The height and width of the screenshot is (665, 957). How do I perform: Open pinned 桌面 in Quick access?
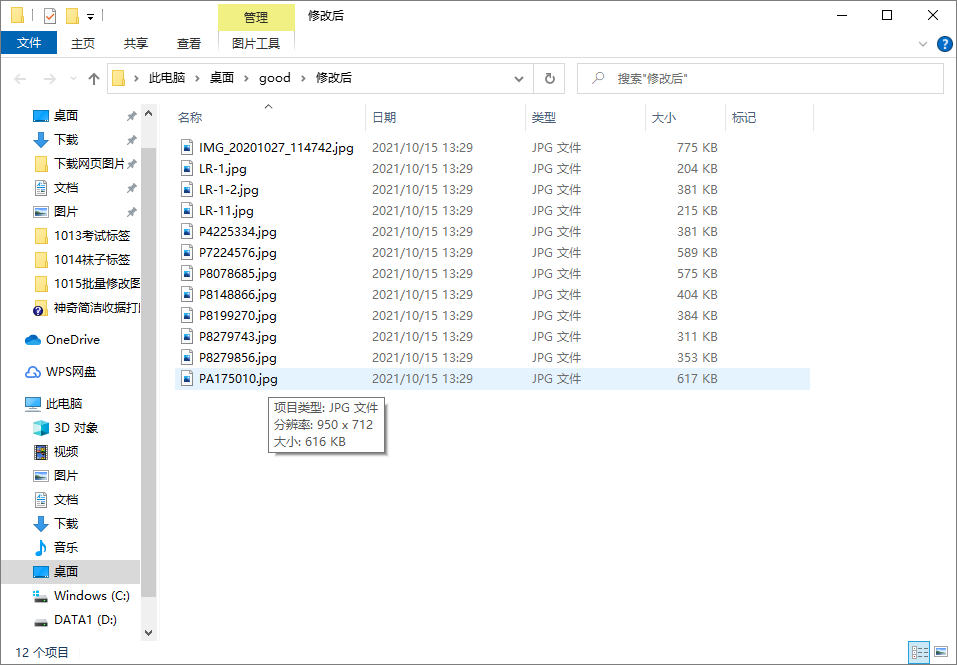click(x=65, y=115)
